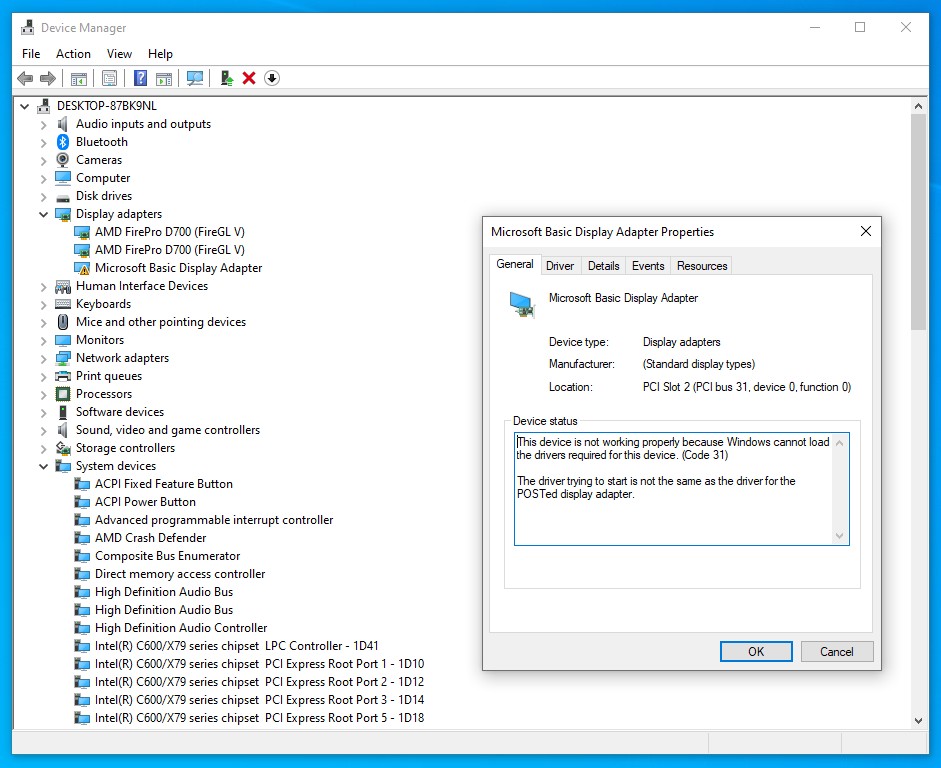Select ACPI Power Button device
Screen dimensions: 941x768
145,502
